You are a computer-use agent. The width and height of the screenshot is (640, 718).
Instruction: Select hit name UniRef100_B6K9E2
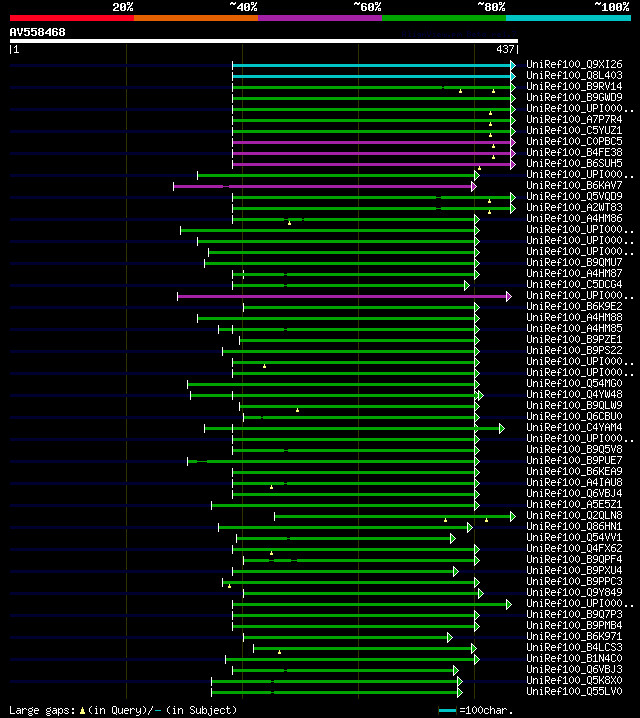coord(574,306)
